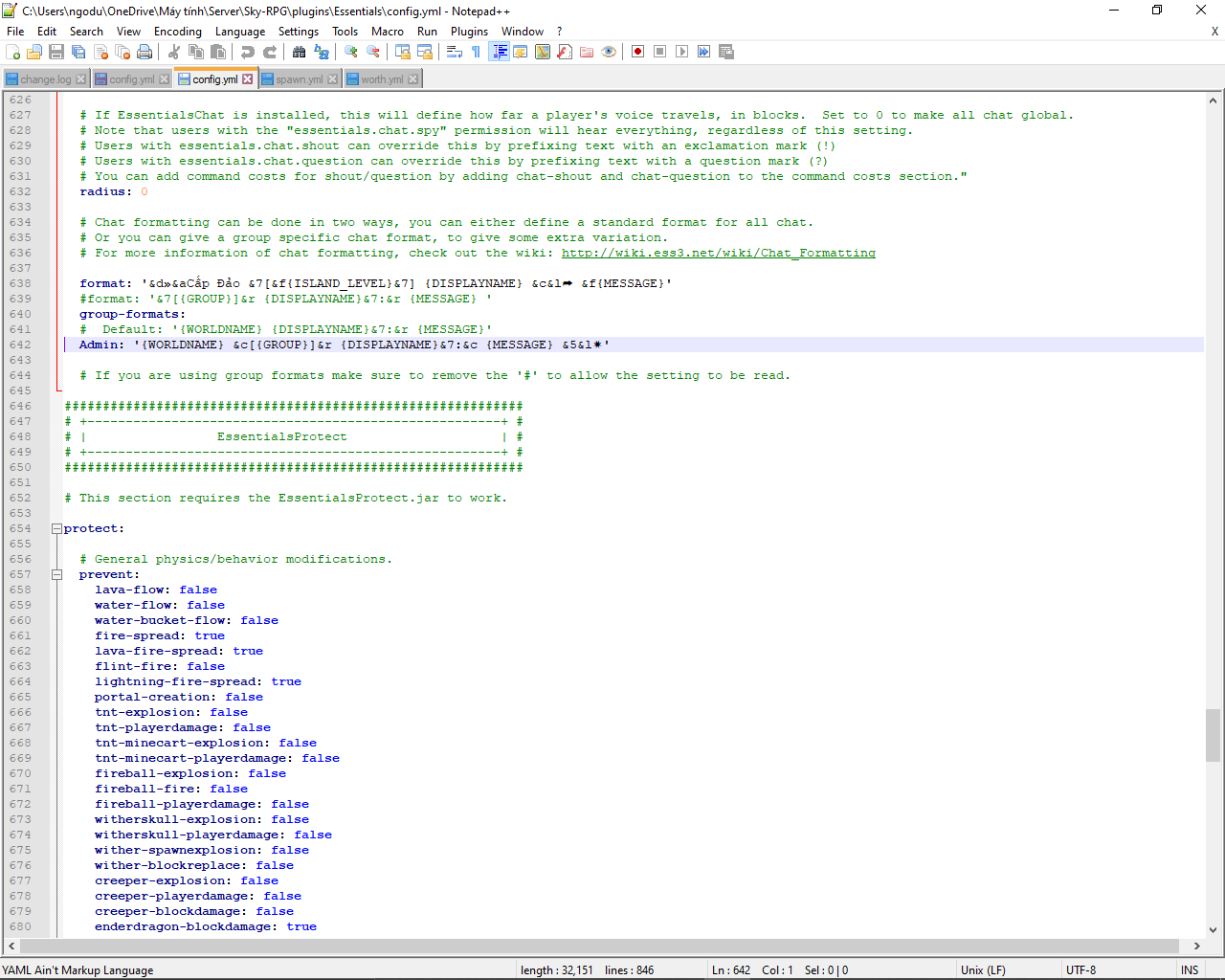Screen dimensions: 1225x980
Task: Toggle the indent guide toolbar button
Action: pyautogui.click(x=499, y=52)
